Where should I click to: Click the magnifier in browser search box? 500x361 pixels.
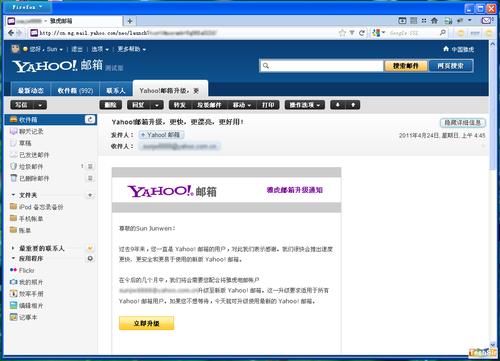coord(443,33)
